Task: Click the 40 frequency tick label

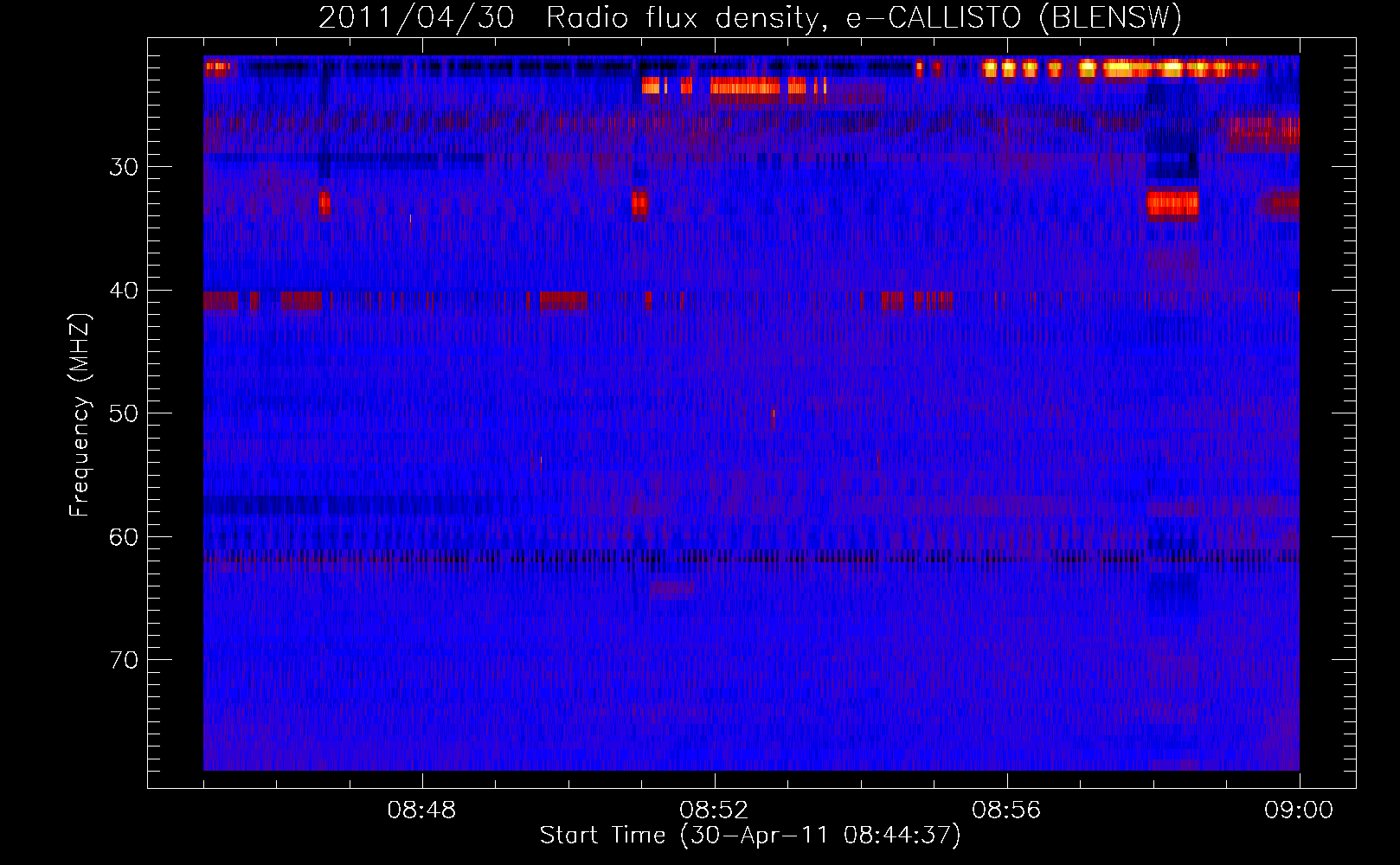Action: click(x=124, y=291)
